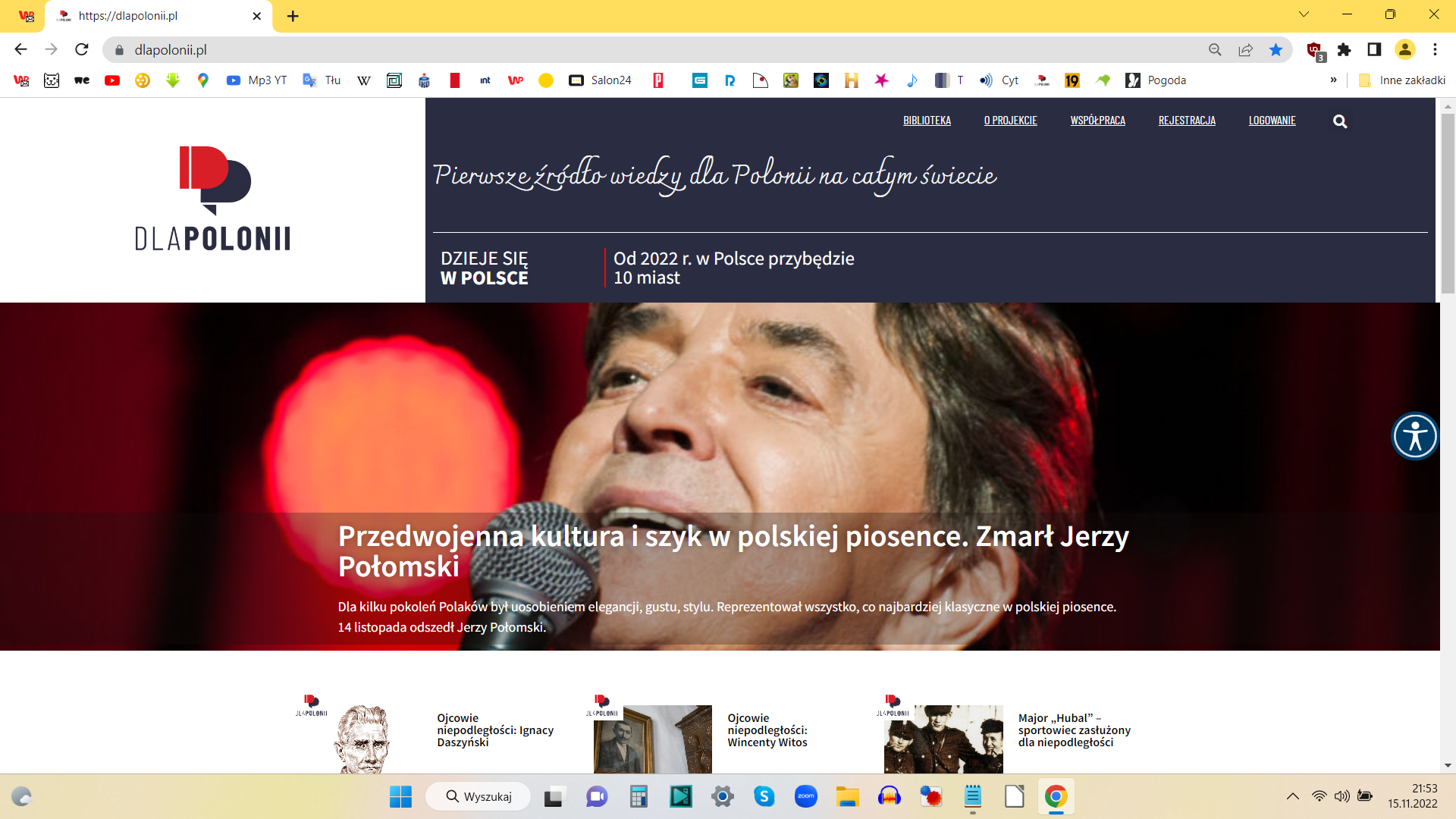
Task: Open the tab search dropdown arrow
Action: [1304, 14]
